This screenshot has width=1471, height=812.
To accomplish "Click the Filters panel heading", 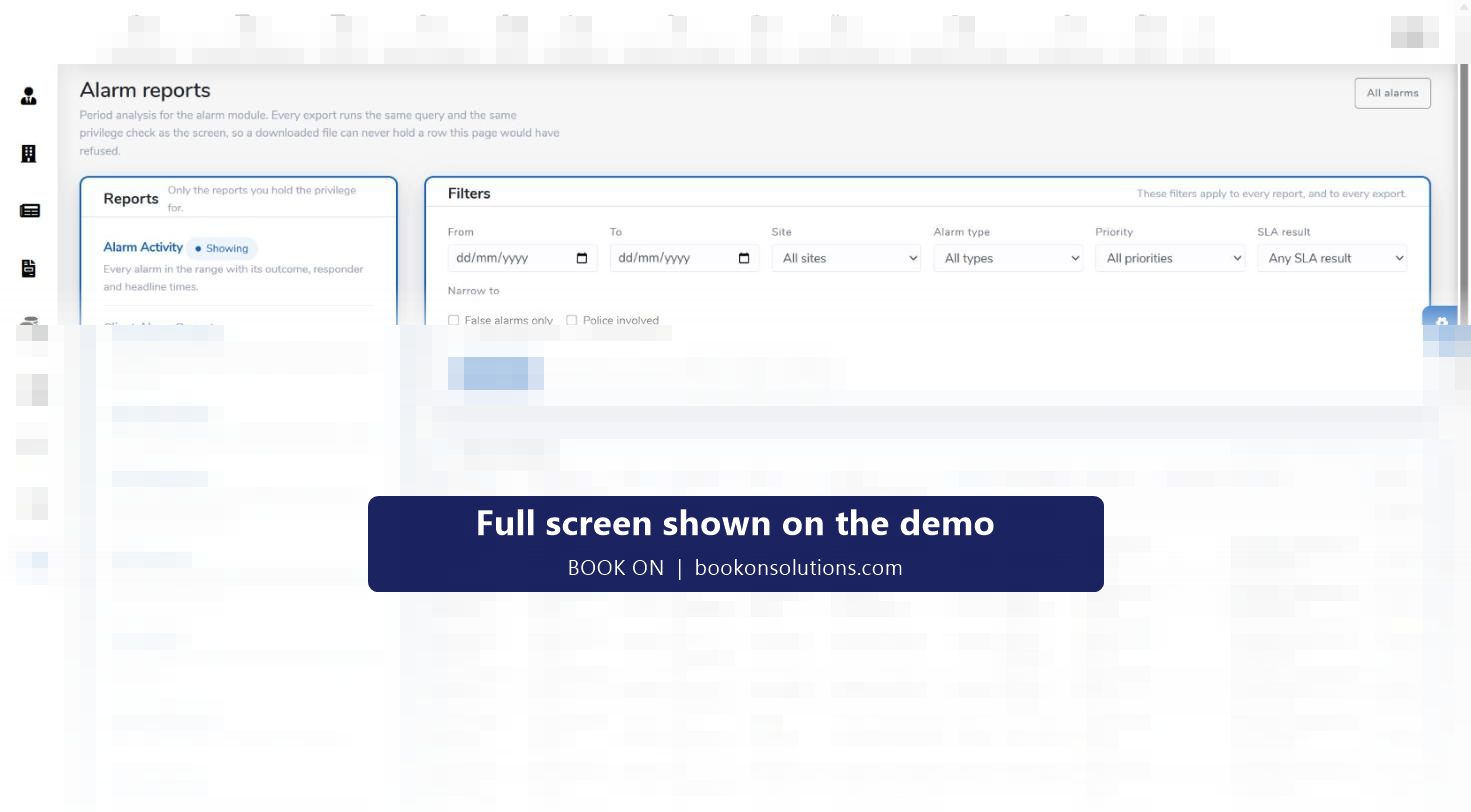I will point(469,194).
